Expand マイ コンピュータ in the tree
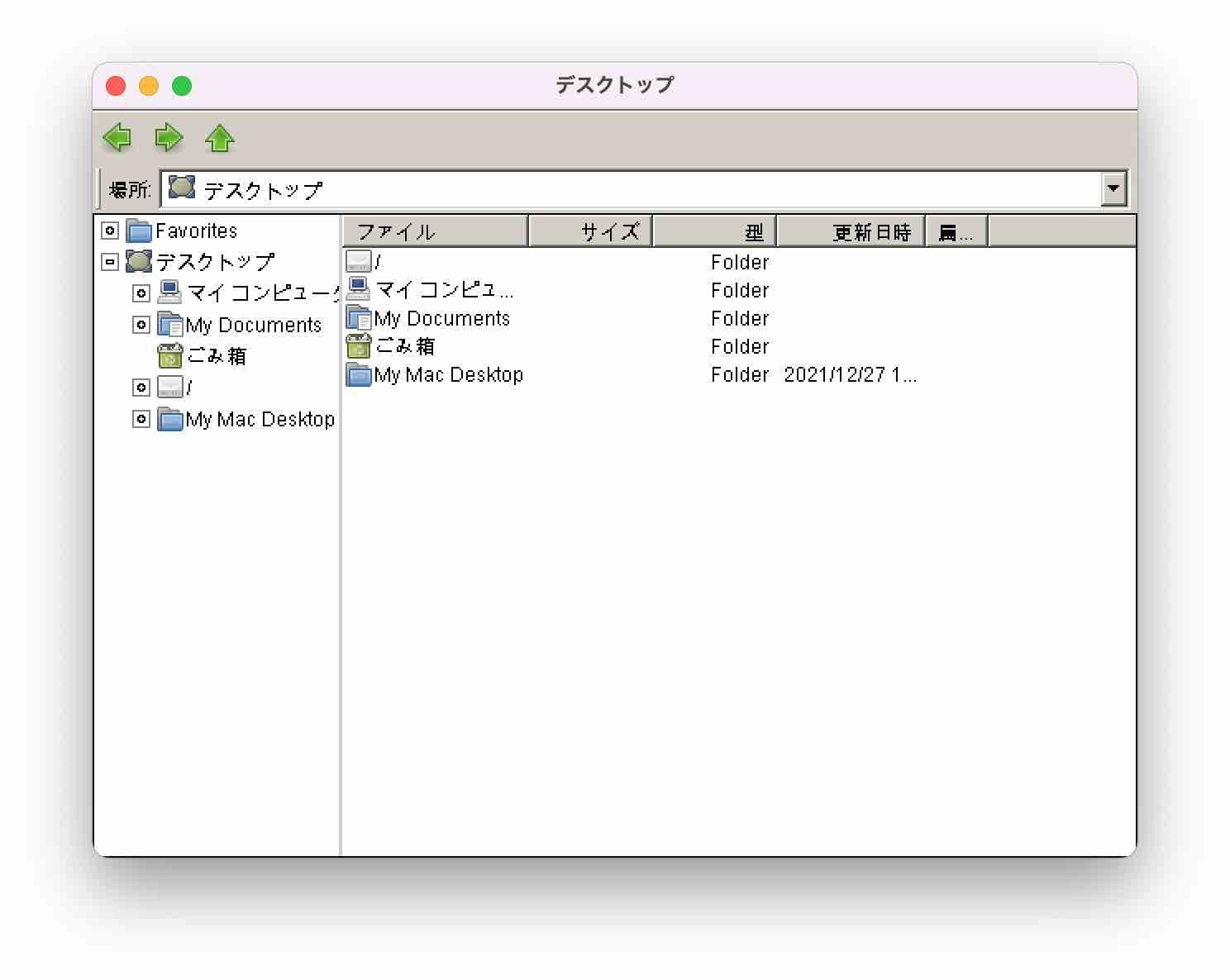1230x980 pixels. [141, 293]
